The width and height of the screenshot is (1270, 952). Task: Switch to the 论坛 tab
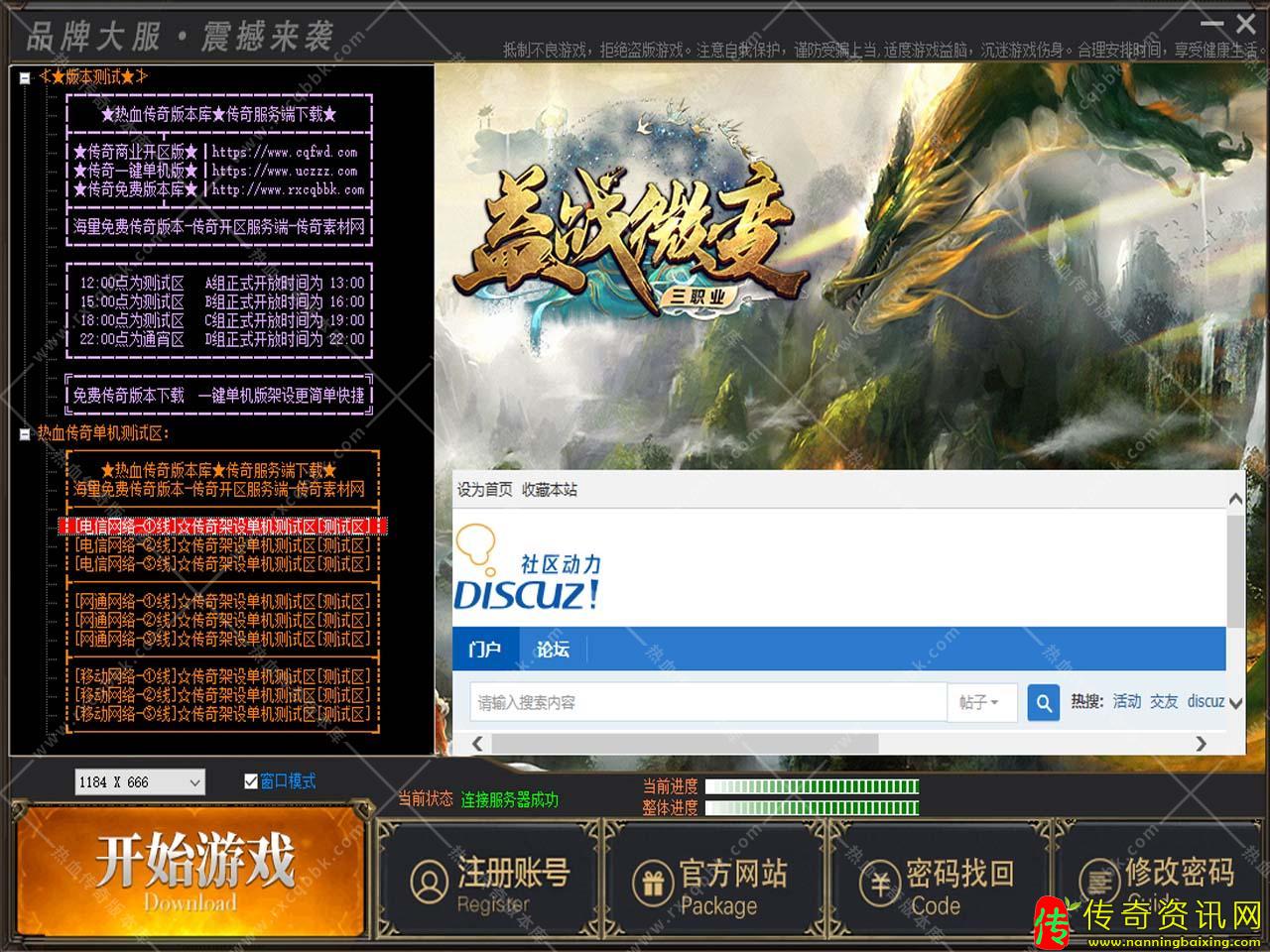click(x=553, y=650)
